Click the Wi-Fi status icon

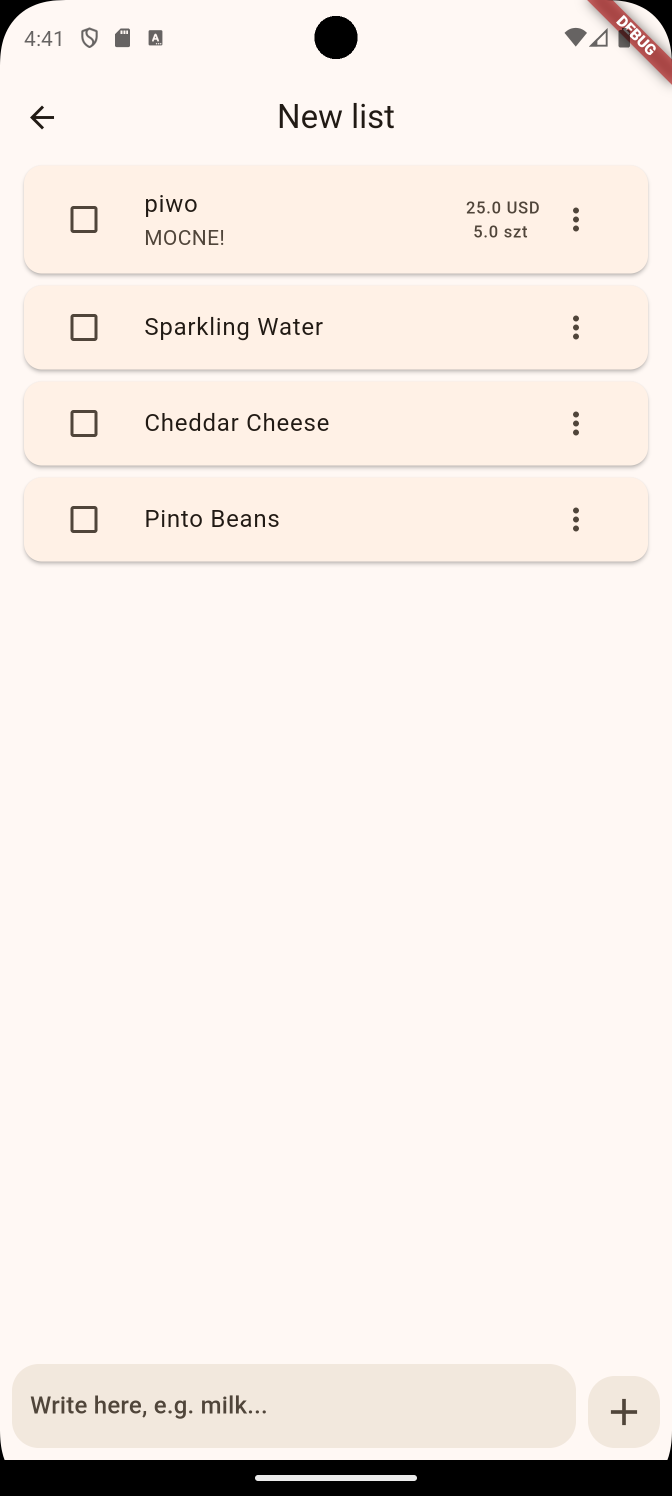click(574, 37)
